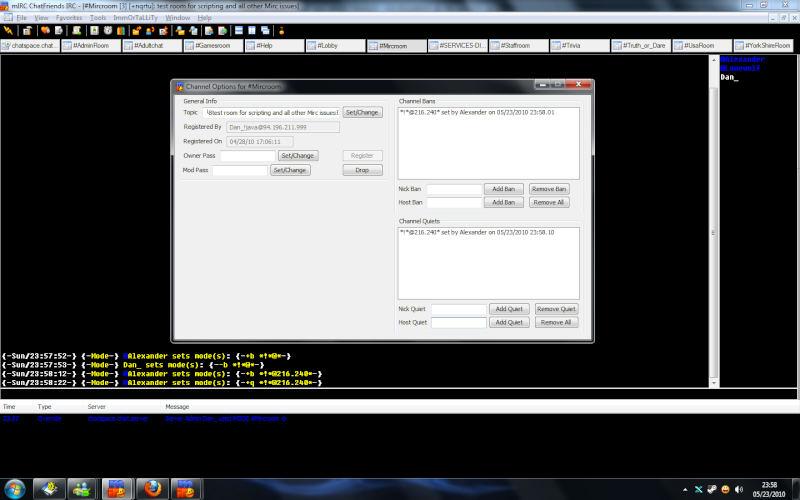Click the lightning bolt Connect icon
This screenshot has width=800, height=500.
click(x=8, y=31)
